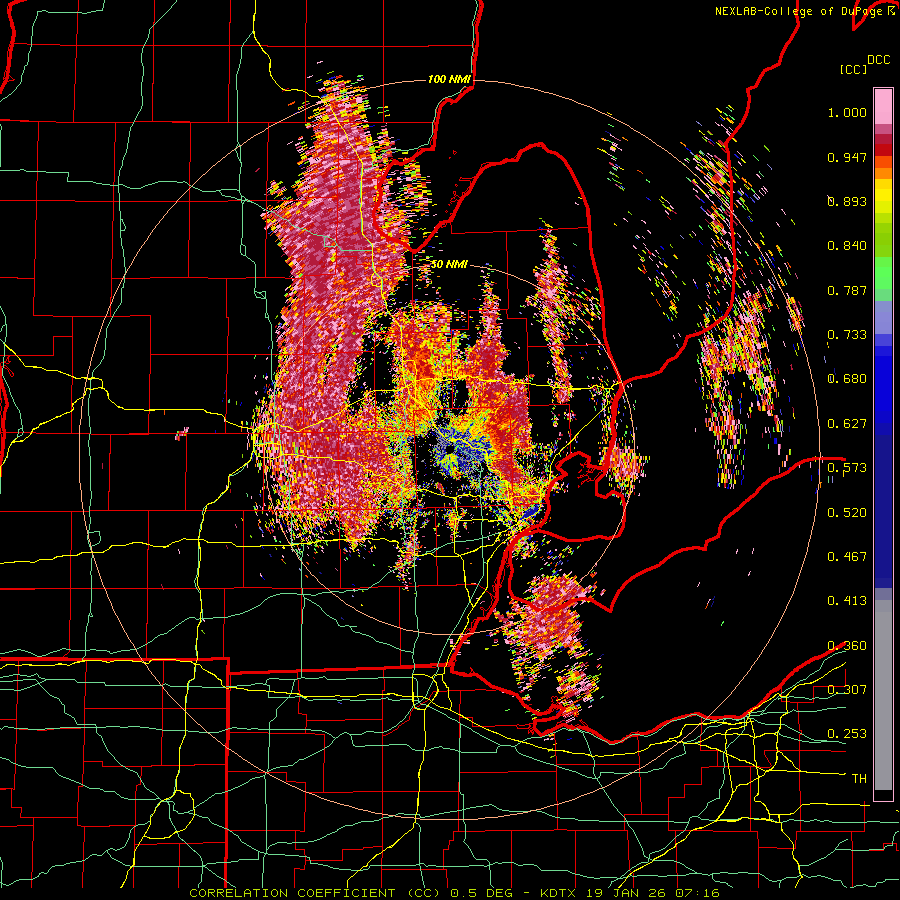
Task: Click the 0.947 scale value
Action: point(847,157)
